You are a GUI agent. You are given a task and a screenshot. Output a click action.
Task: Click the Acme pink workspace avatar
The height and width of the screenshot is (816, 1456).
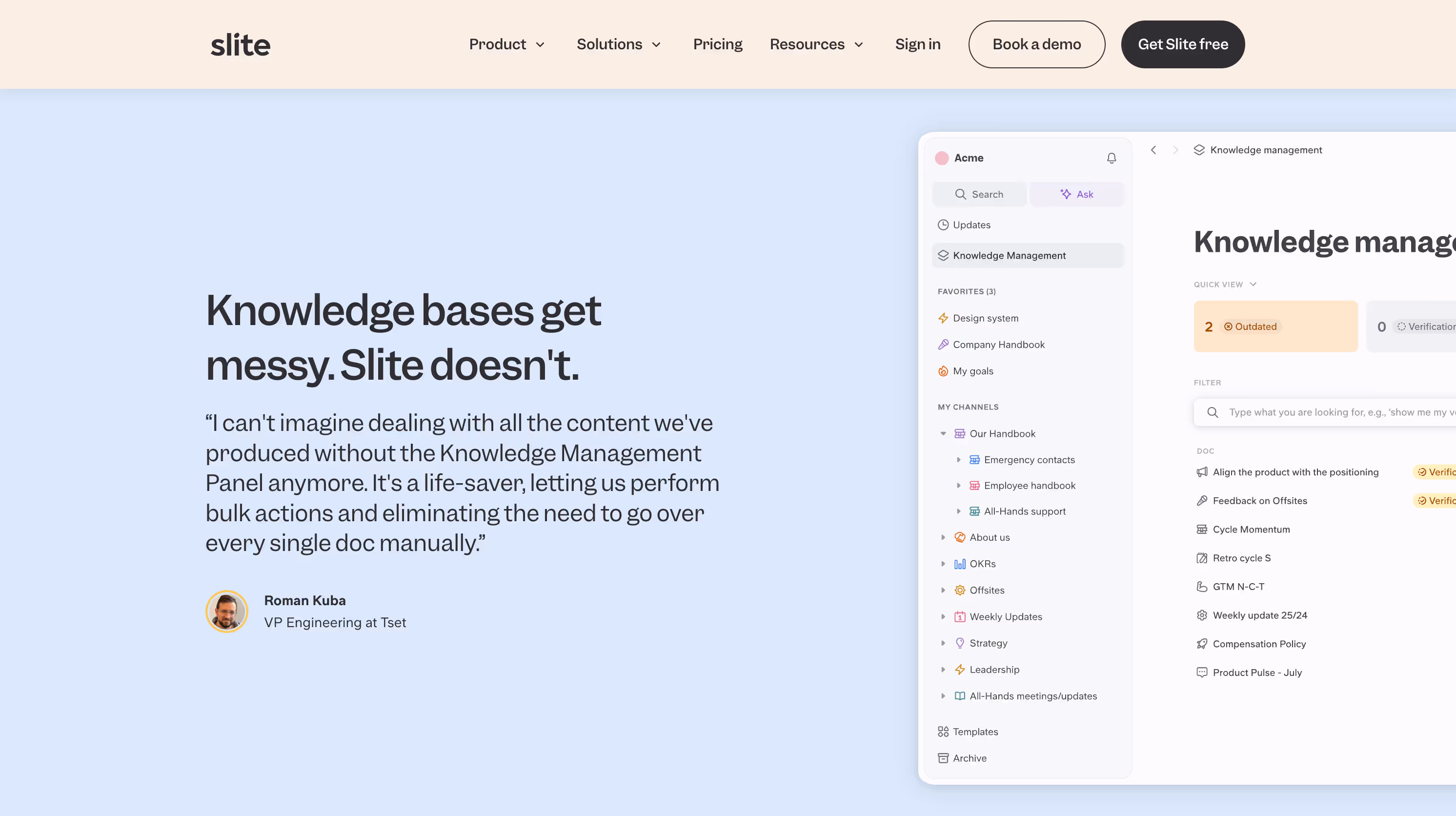[x=942, y=158]
